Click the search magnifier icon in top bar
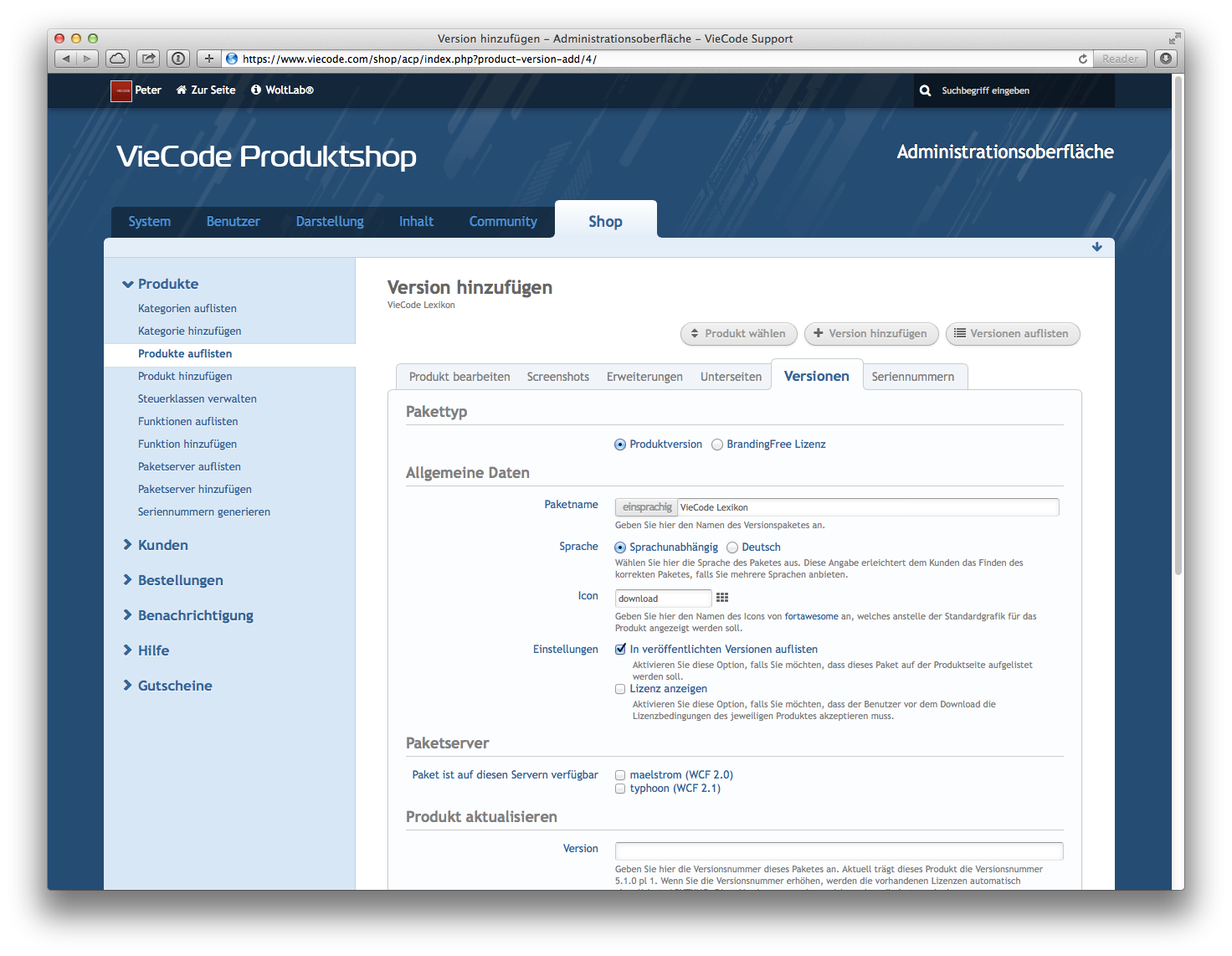The image size is (1232, 956). tap(925, 90)
